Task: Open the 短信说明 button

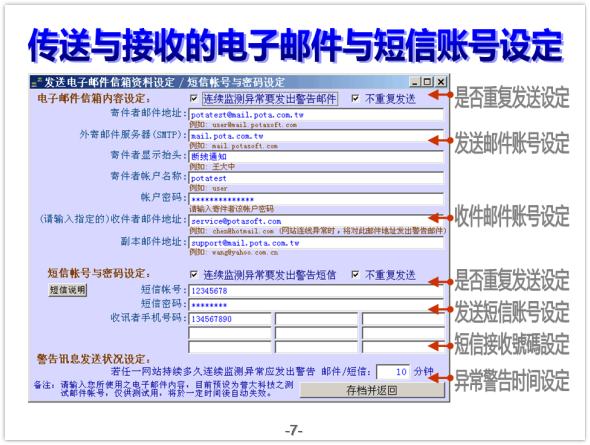Action: tap(68, 290)
